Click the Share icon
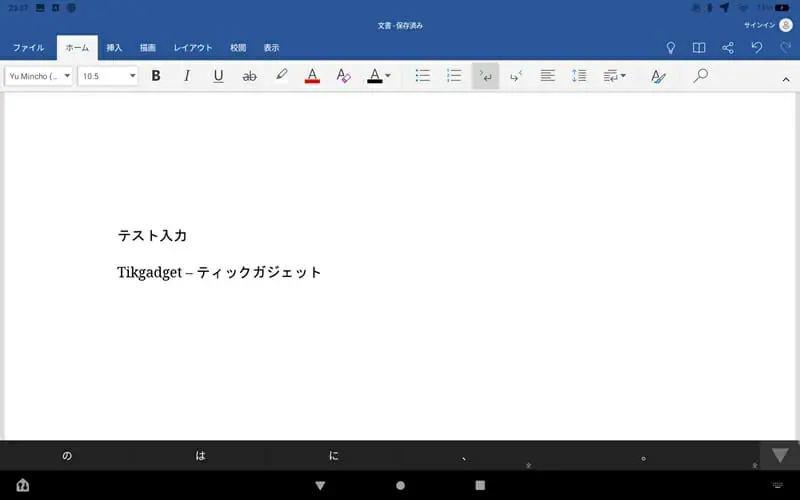This screenshot has width=800, height=500. (728, 47)
